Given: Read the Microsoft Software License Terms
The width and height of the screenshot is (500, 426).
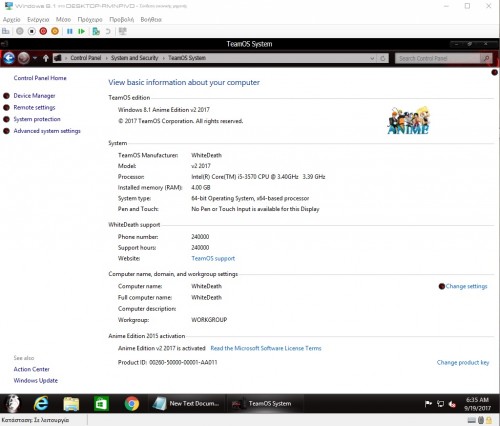Looking at the screenshot, I should pos(266,348).
